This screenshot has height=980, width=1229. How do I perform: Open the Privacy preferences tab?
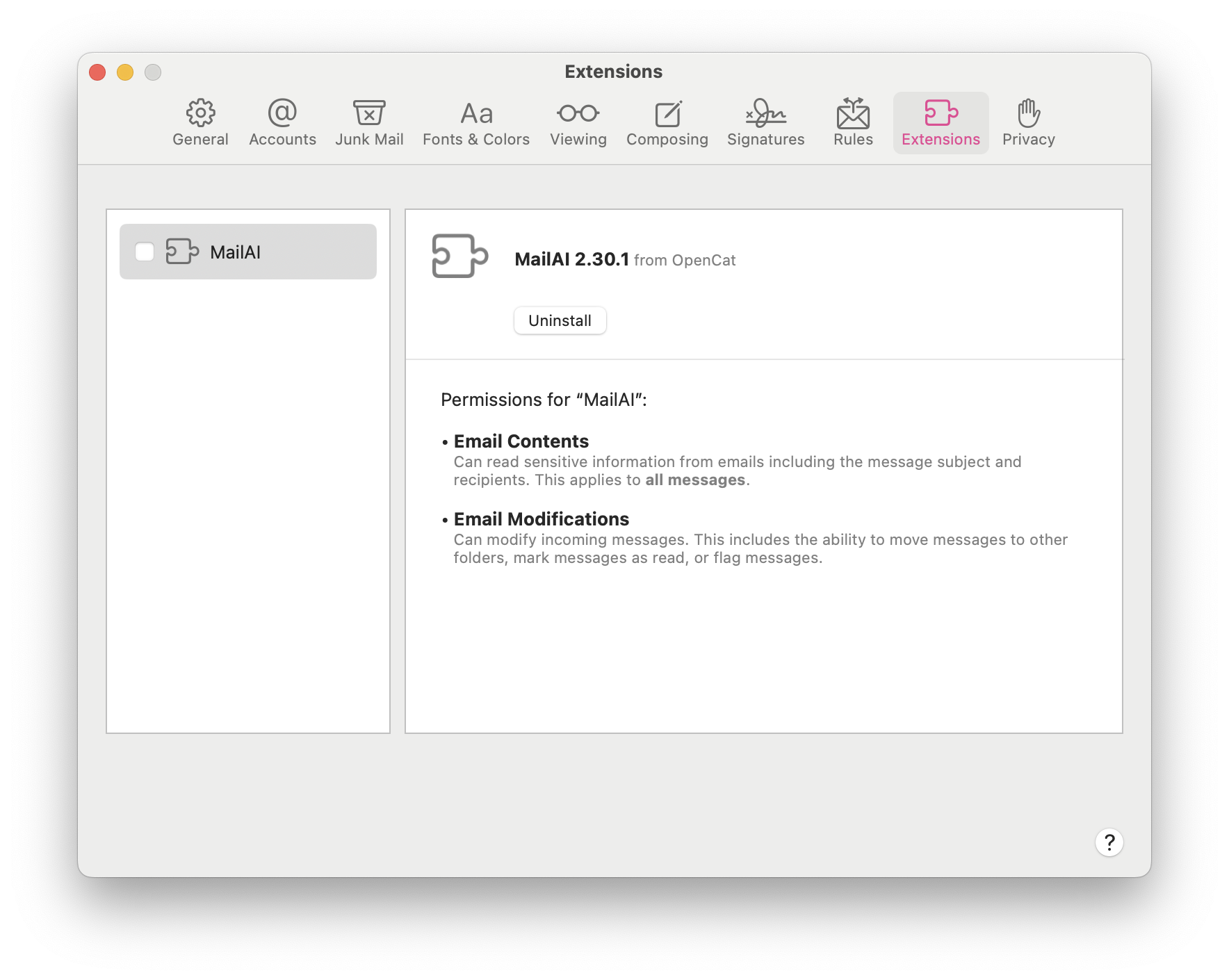coord(1029,123)
